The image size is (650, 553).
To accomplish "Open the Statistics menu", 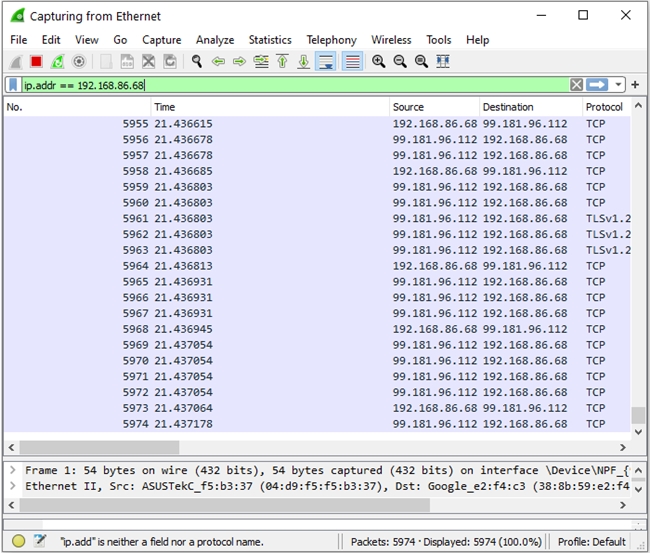I will point(270,40).
